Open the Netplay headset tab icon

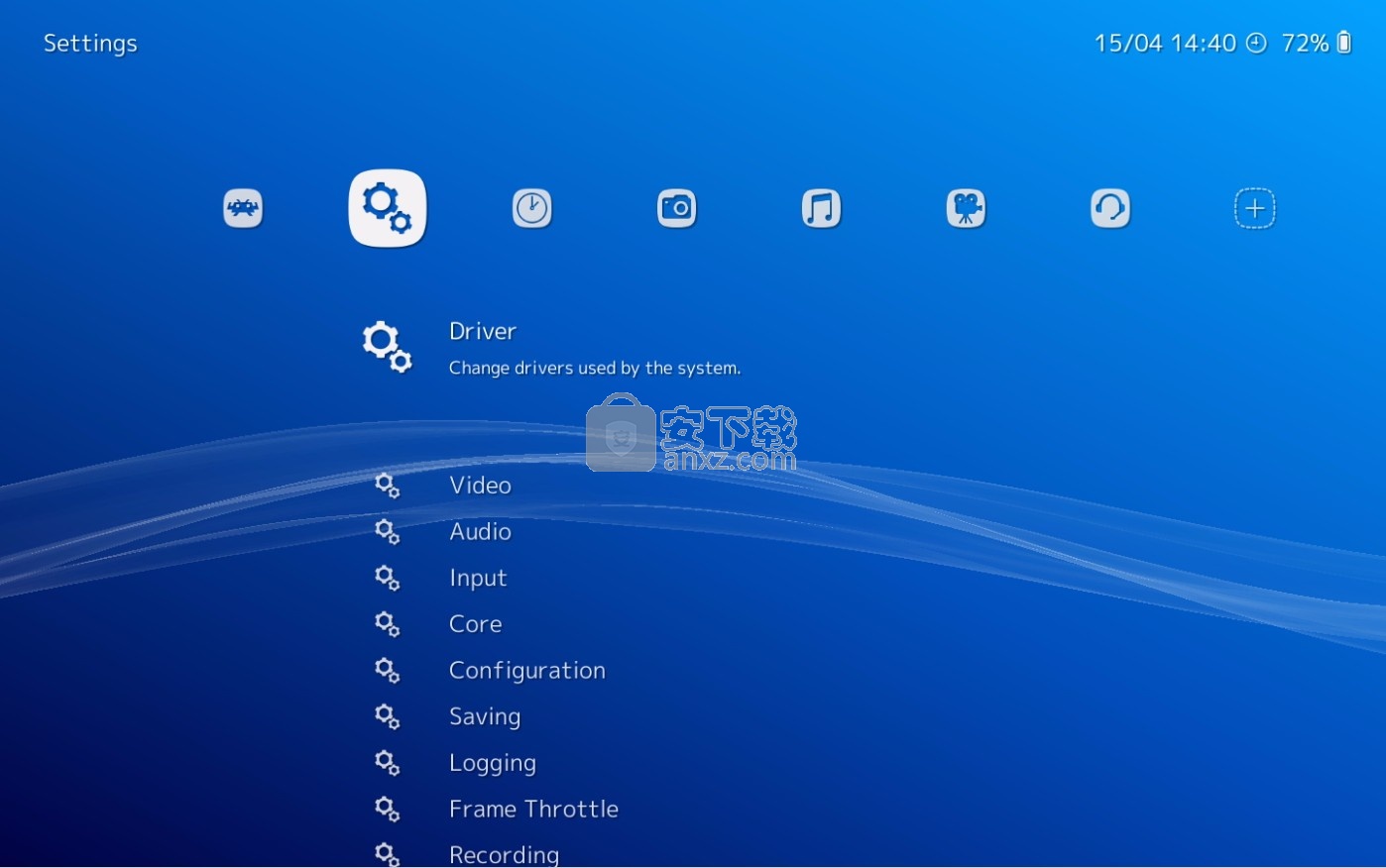pos(1110,208)
